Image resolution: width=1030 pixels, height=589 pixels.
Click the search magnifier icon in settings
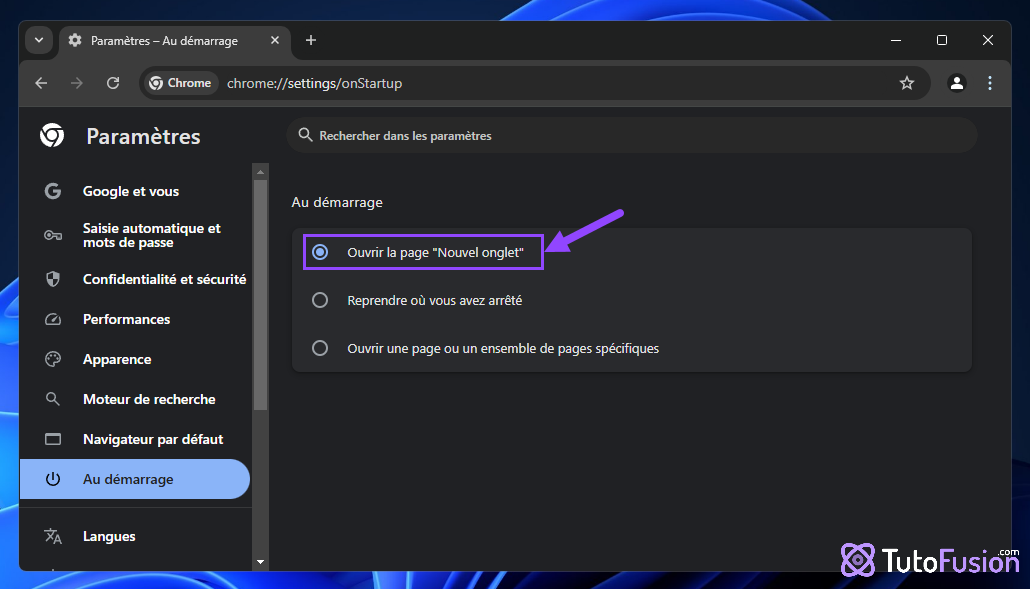tap(305, 135)
